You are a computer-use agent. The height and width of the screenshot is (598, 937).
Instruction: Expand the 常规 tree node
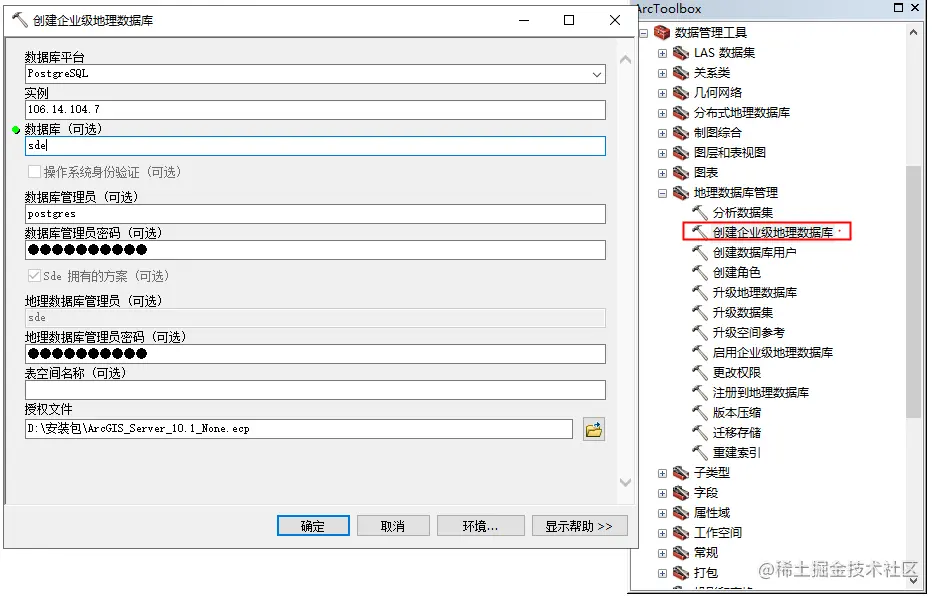pos(662,553)
